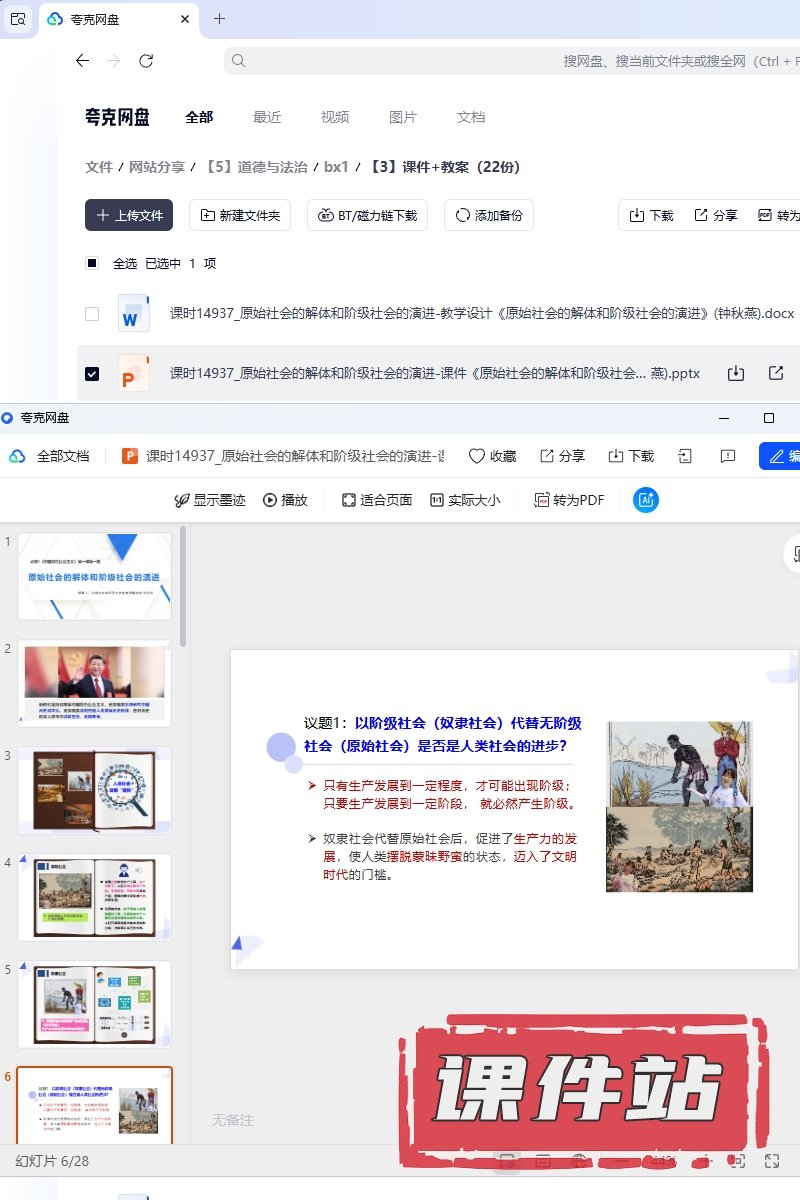Image resolution: width=800 pixels, height=1200 pixels.
Task: Click the share icon on the pptx row
Action: (x=776, y=373)
